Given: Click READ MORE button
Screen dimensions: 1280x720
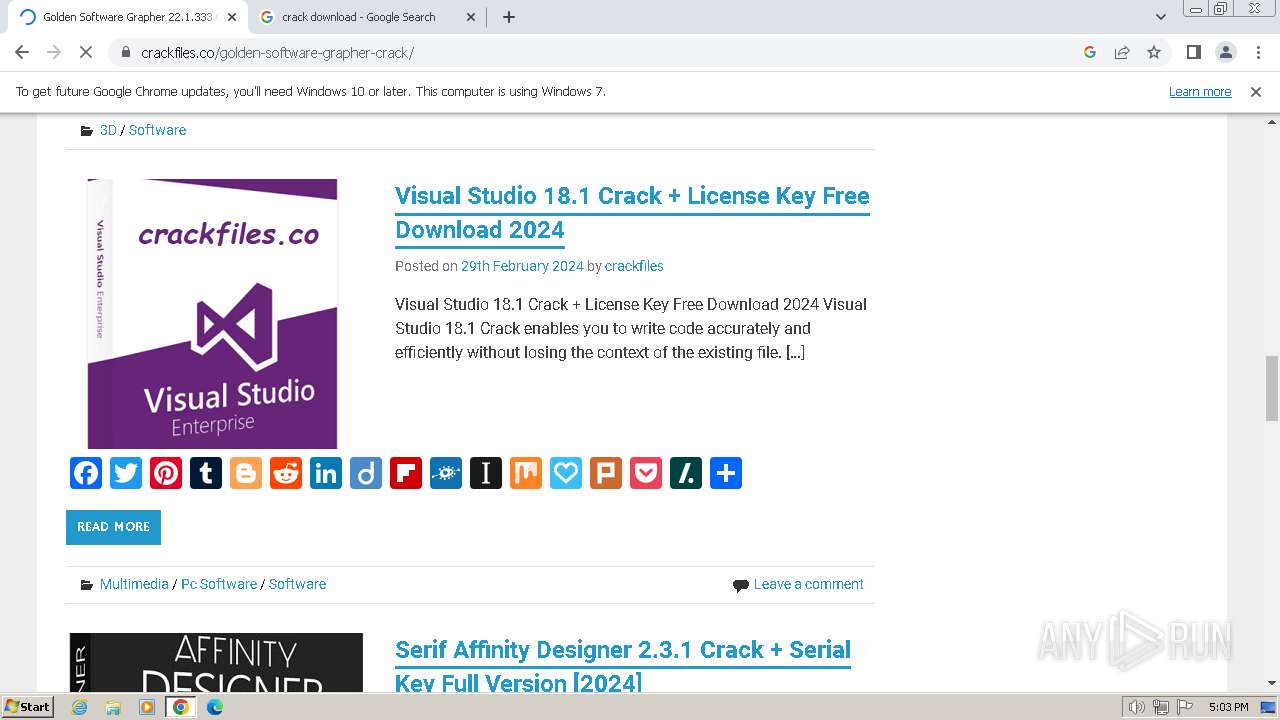Looking at the screenshot, I should tap(113, 527).
